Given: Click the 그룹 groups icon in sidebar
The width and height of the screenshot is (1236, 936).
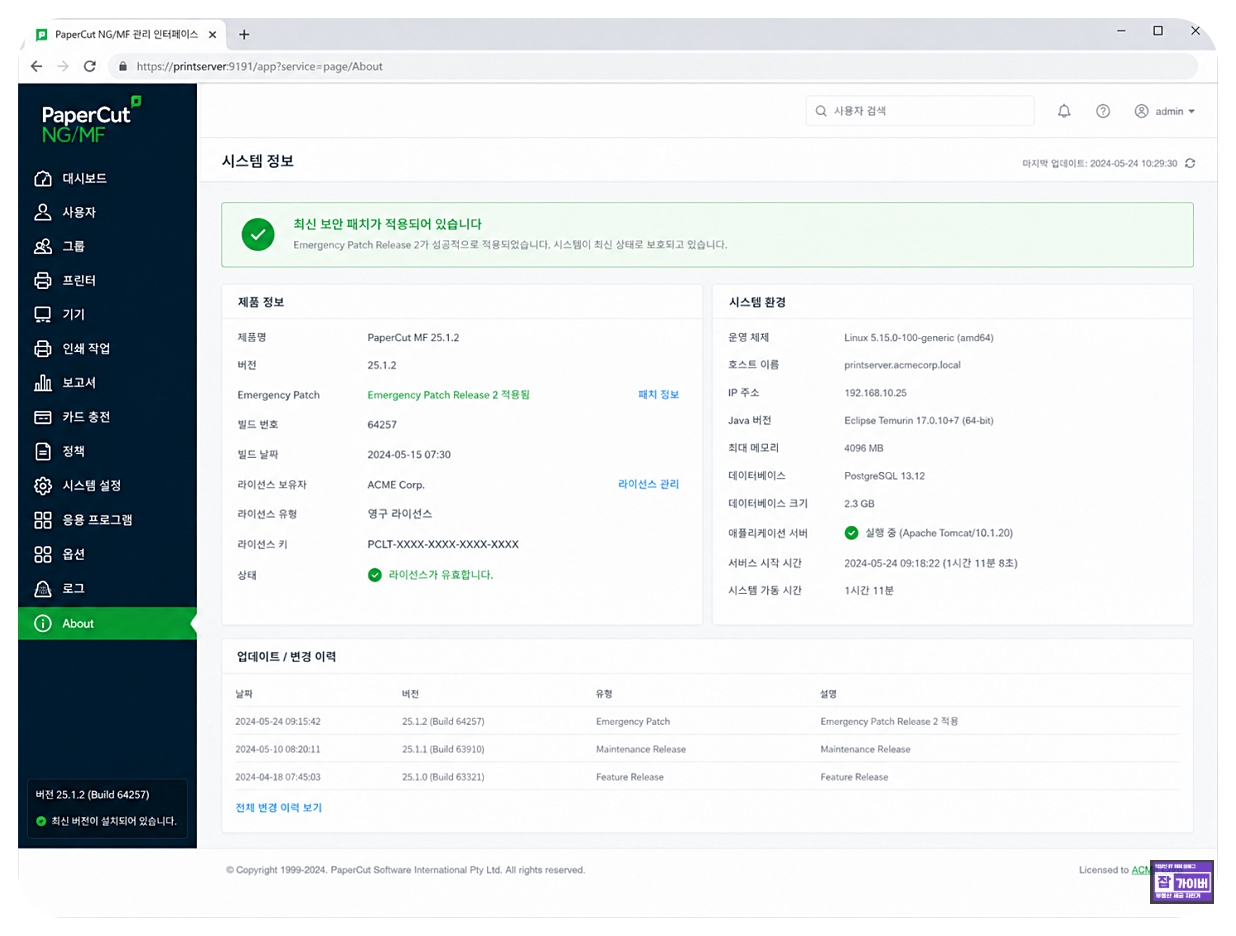Looking at the screenshot, I should point(42,247).
